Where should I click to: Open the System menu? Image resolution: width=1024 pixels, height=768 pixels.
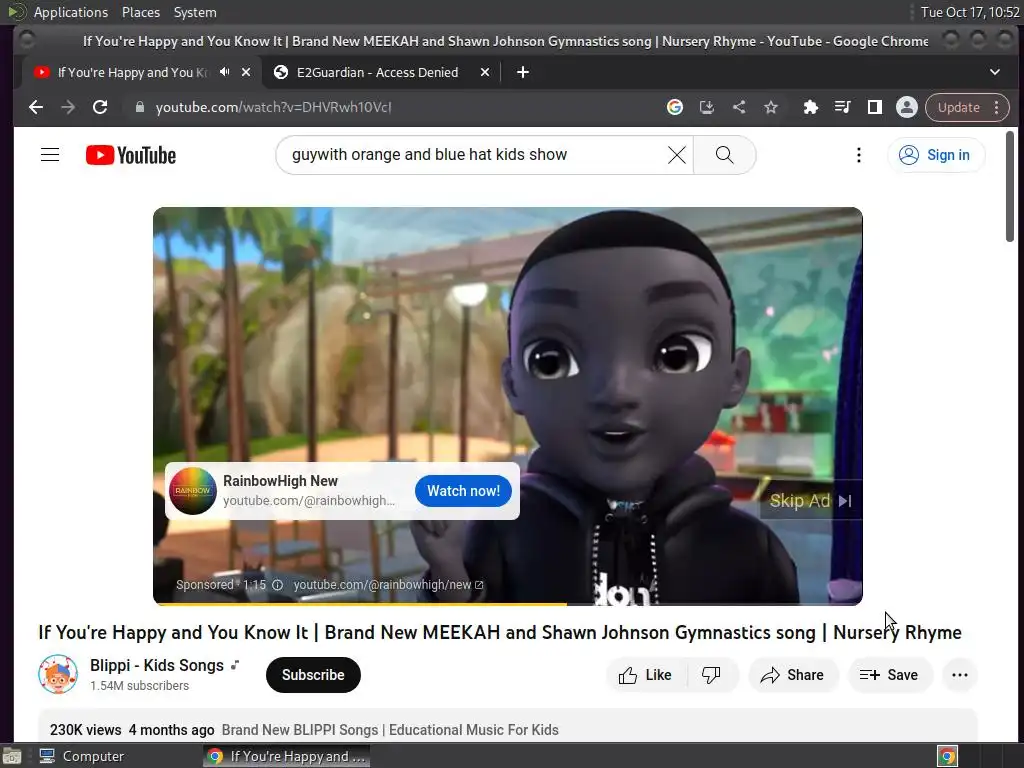[x=195, y=12]
